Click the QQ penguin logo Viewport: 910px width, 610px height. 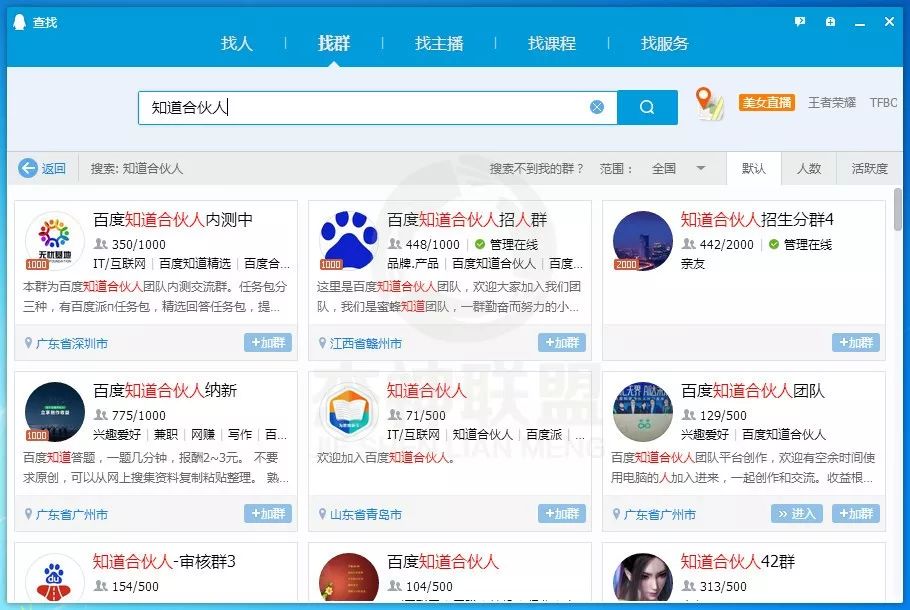click(20, 22)
